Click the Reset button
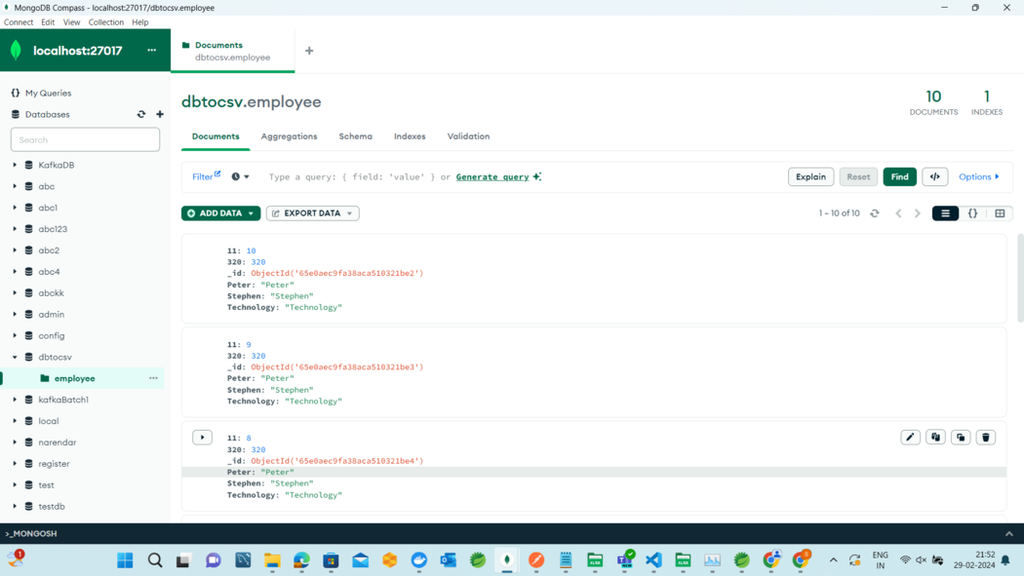This screenshot has width=1024, height=576. pos(858,177)
